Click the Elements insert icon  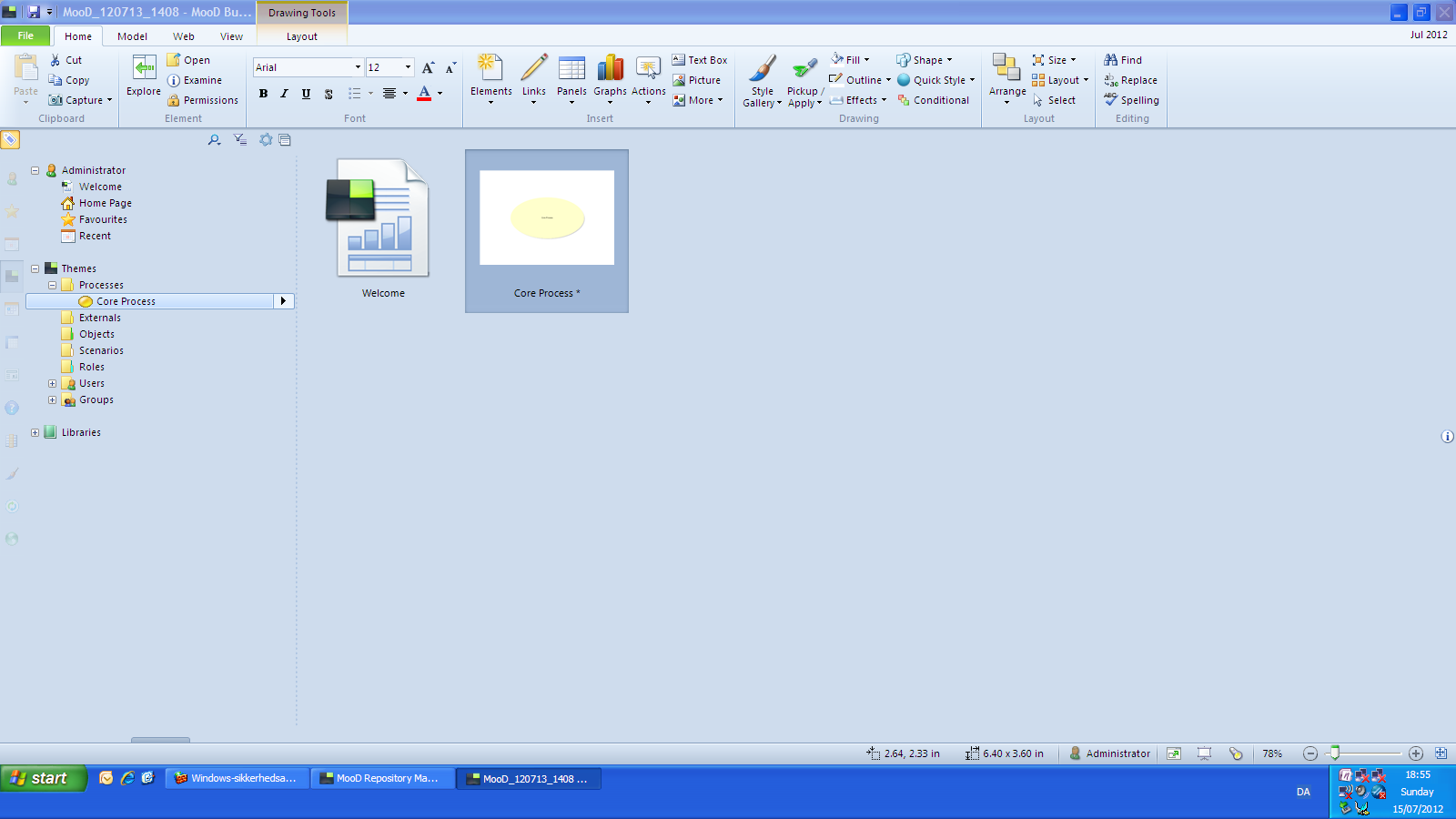point(490,70)
